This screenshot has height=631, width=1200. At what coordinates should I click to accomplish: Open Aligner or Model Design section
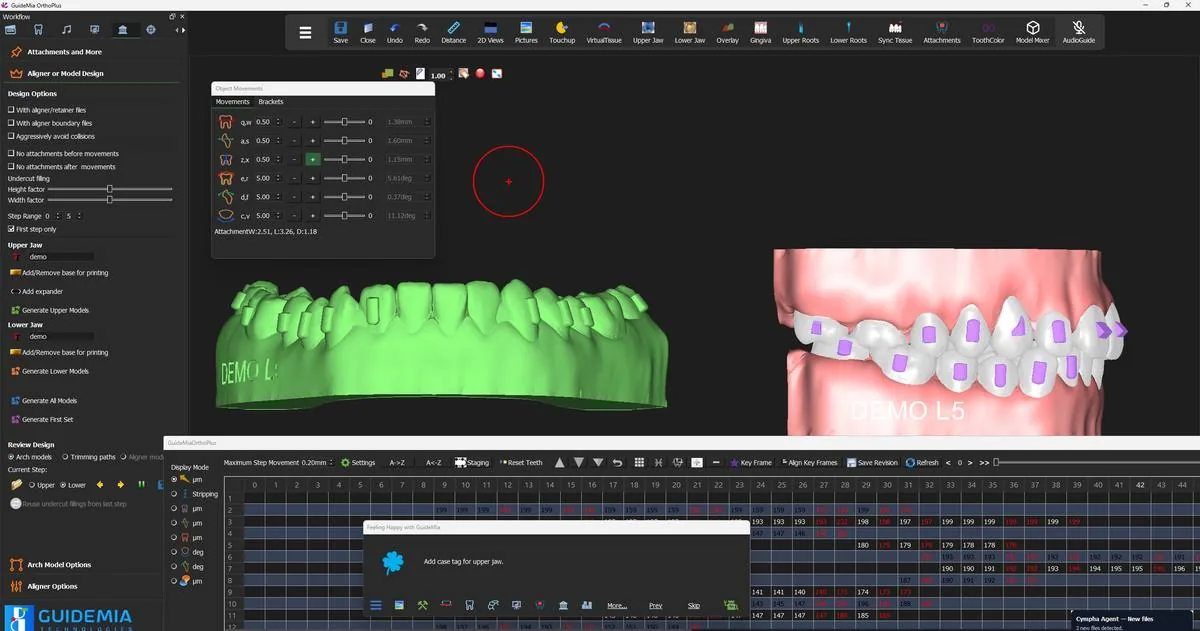(65, 73)
